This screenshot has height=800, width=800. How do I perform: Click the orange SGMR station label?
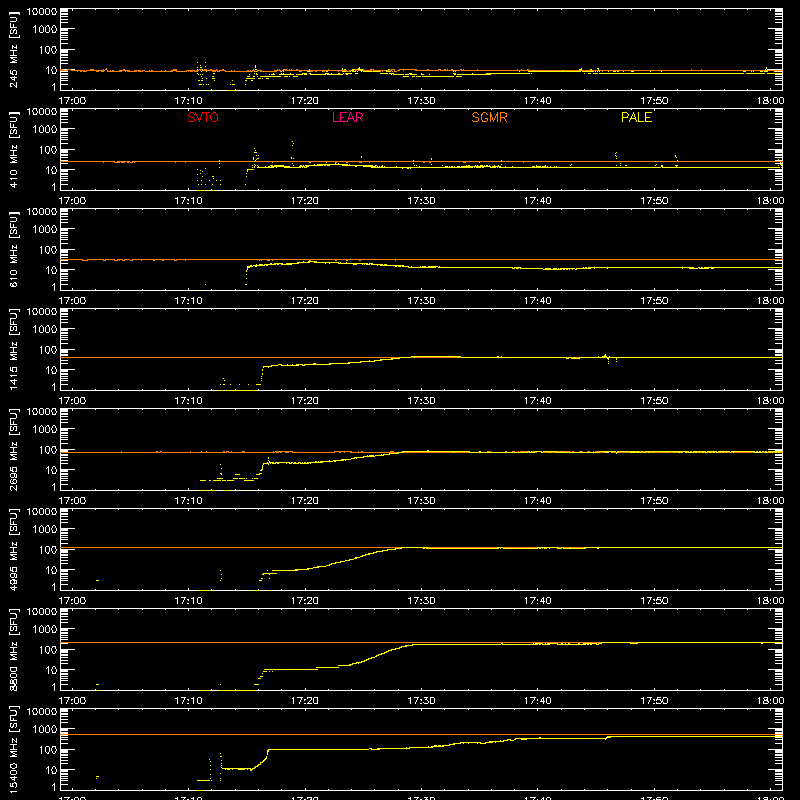click(489, 117)
